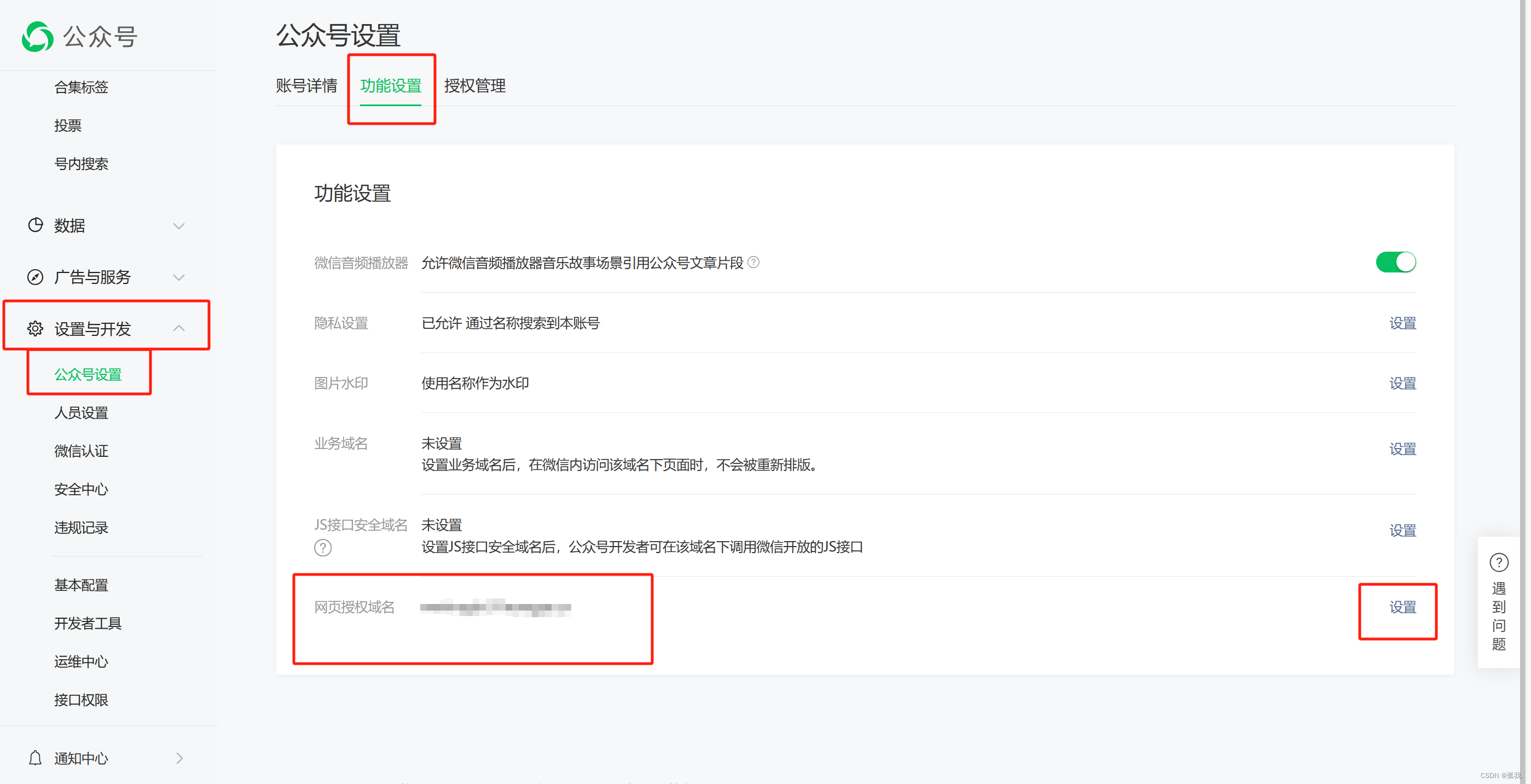Click the 公众号 green logo icon
The width and height of the screenshot is (1531, 784).
37,37
